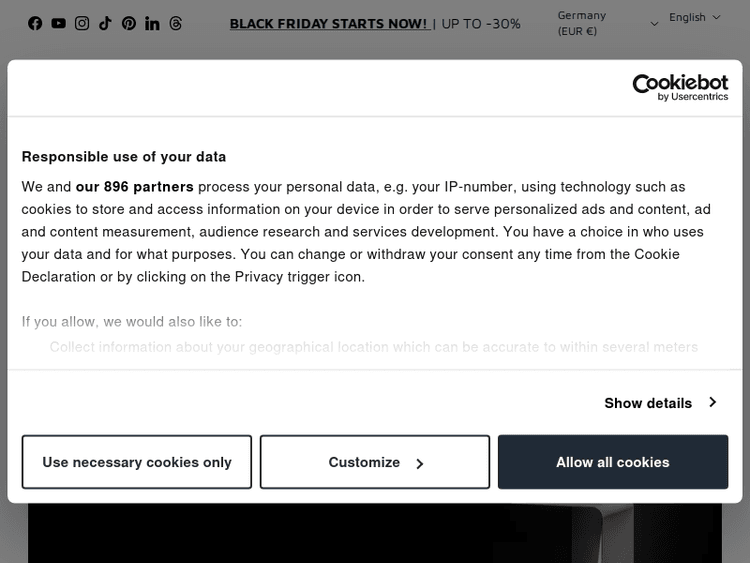The height and width of the screenshot is (563, 750).
Task: Click the 'Responsible use of your data' heading
Action: 124,157
